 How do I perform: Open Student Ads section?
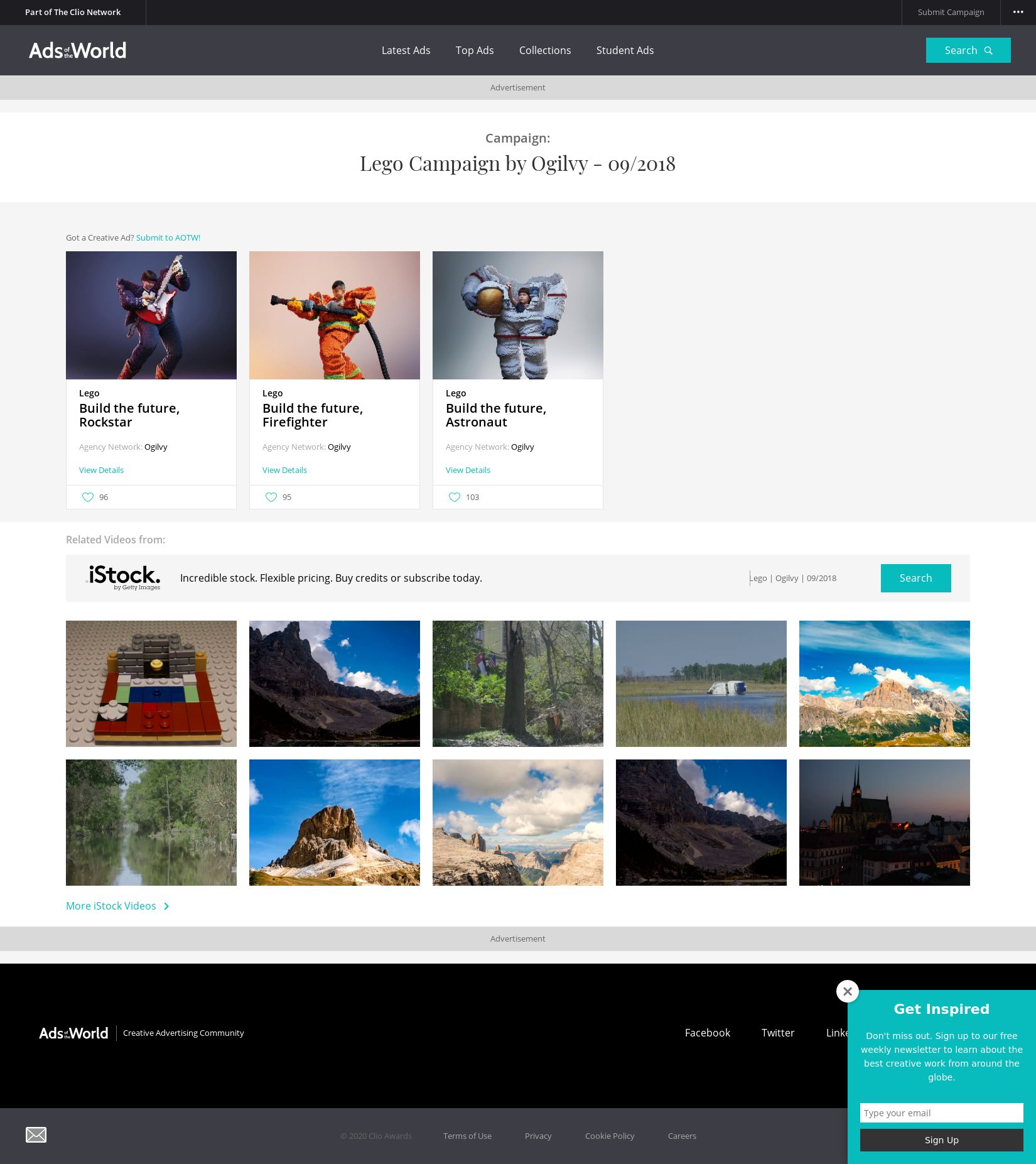pos(625,50)
